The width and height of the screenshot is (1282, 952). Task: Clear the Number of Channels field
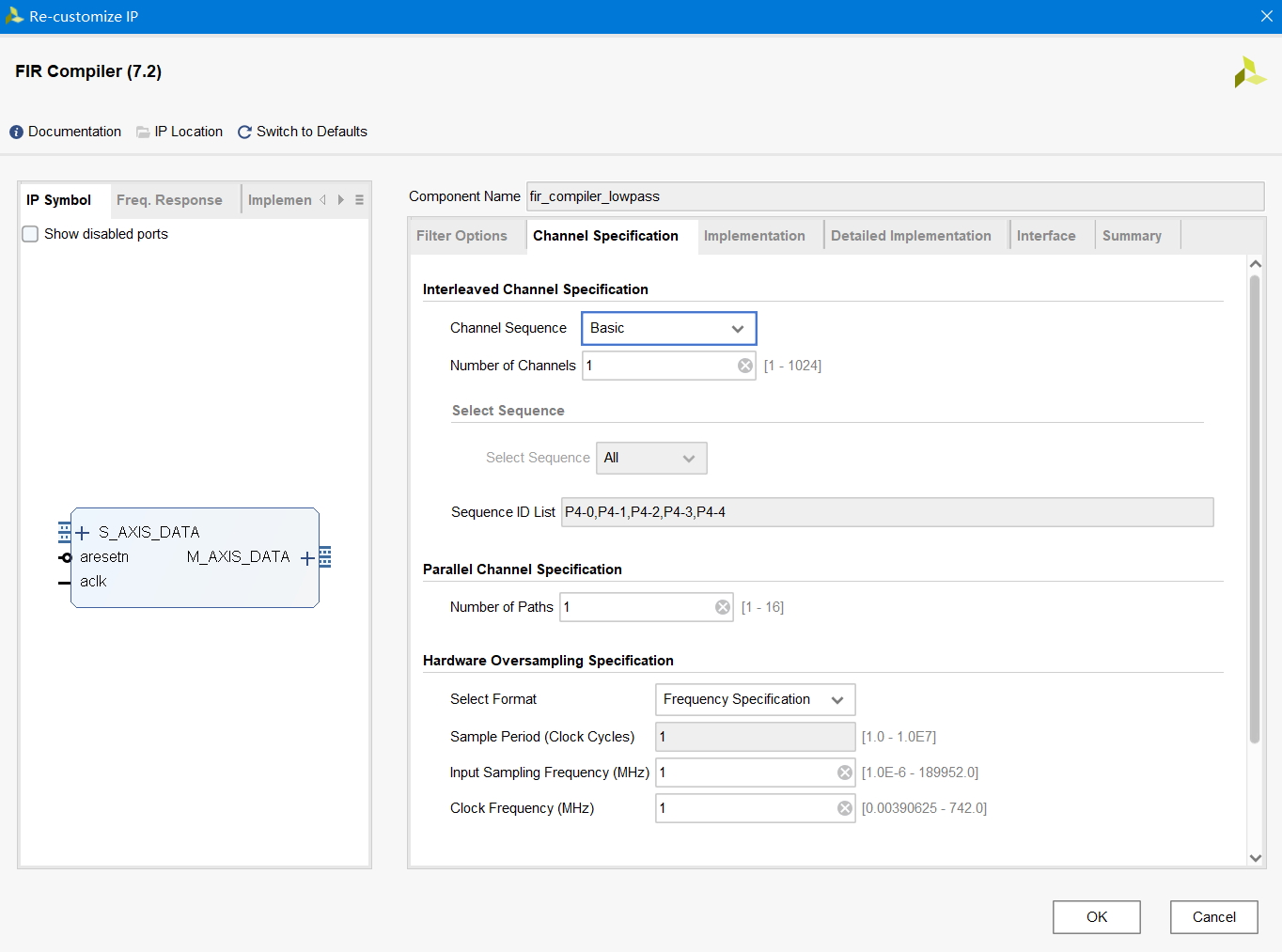tap(745, 366)
